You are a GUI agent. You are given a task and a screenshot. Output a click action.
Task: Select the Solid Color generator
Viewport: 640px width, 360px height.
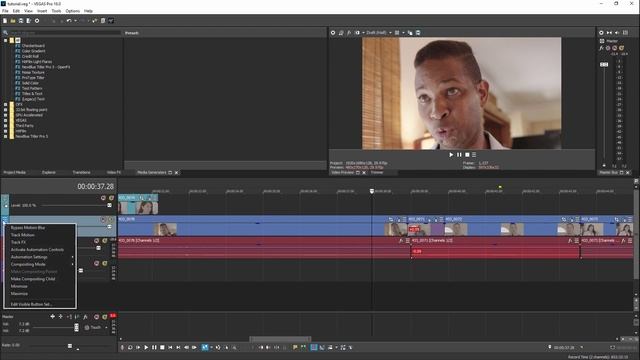click(x=30, y=83)
